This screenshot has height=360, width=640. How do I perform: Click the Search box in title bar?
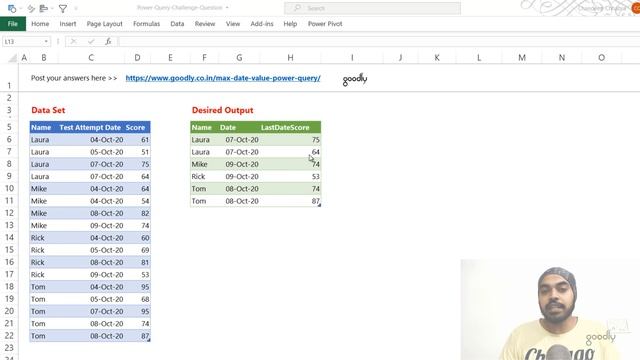tap(372, 8)
